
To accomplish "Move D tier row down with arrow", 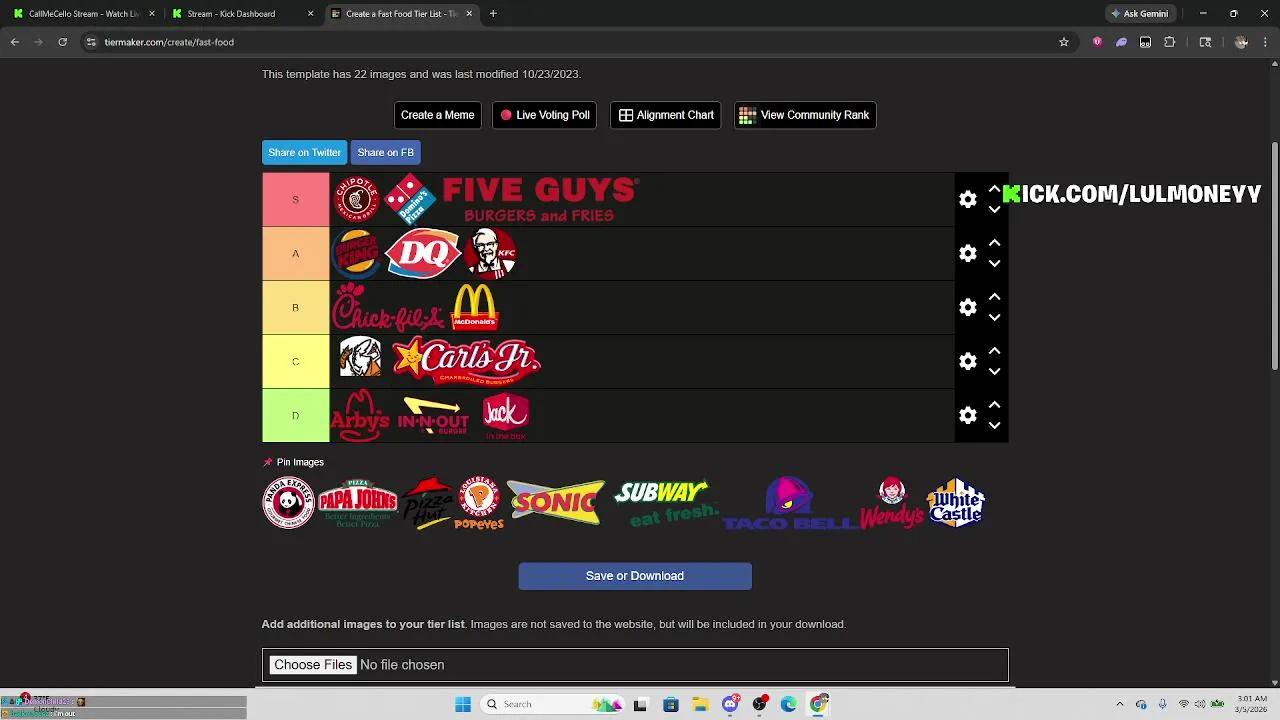I will [x=994, y=426].
